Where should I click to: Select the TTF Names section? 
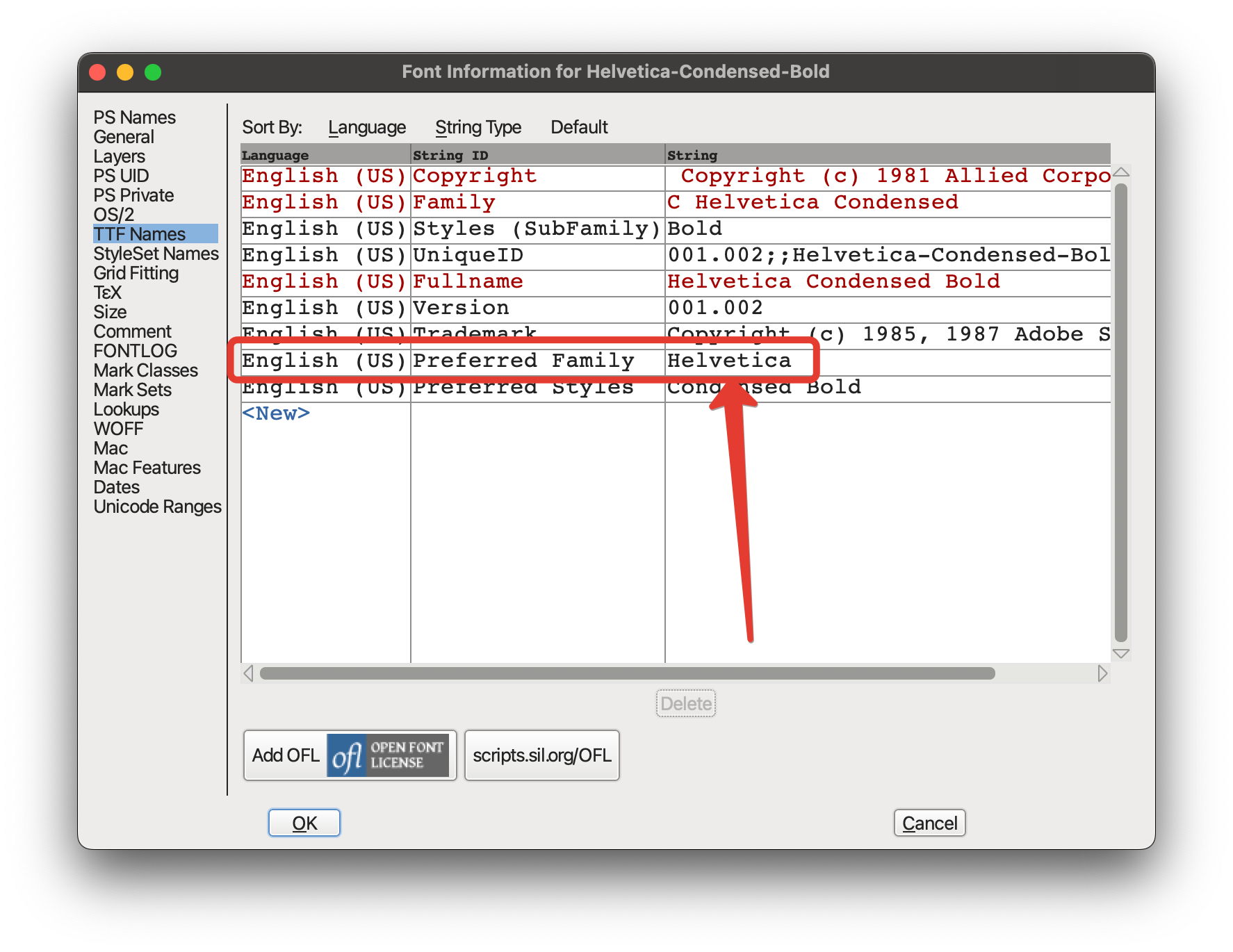click(138, 233)
